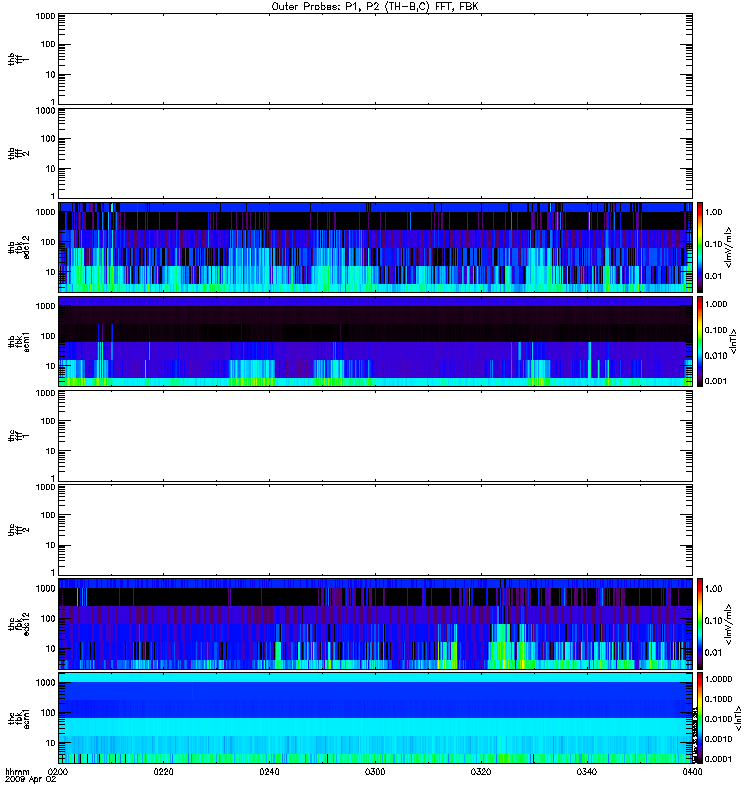750x800 pixels.
Task: Select the thc fbk edc12 spectrogram panel
Action: click(x=376, y=623)
